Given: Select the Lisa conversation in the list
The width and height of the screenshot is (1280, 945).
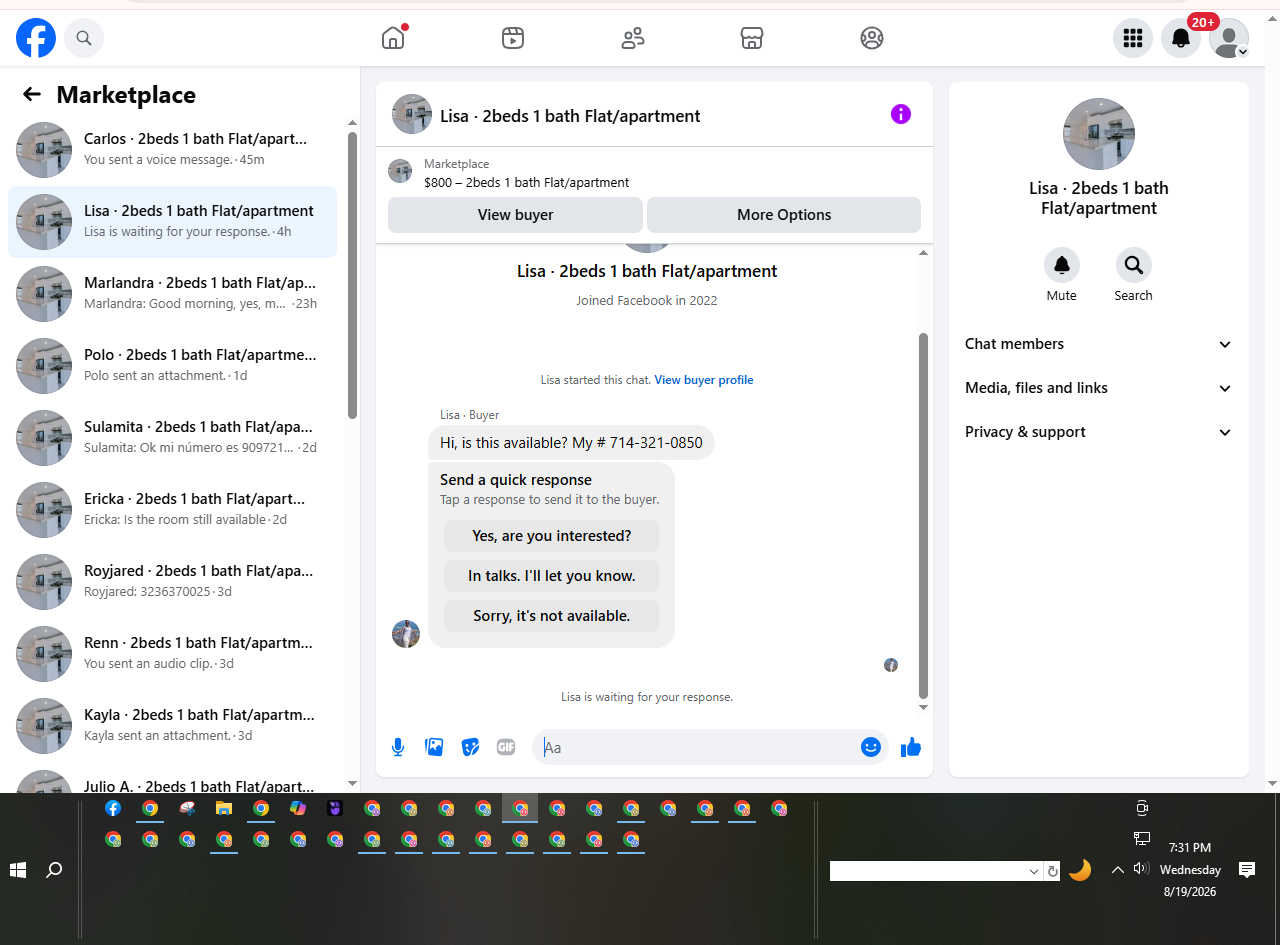Looking at the screenshot, I should click(x=172, y=222).
